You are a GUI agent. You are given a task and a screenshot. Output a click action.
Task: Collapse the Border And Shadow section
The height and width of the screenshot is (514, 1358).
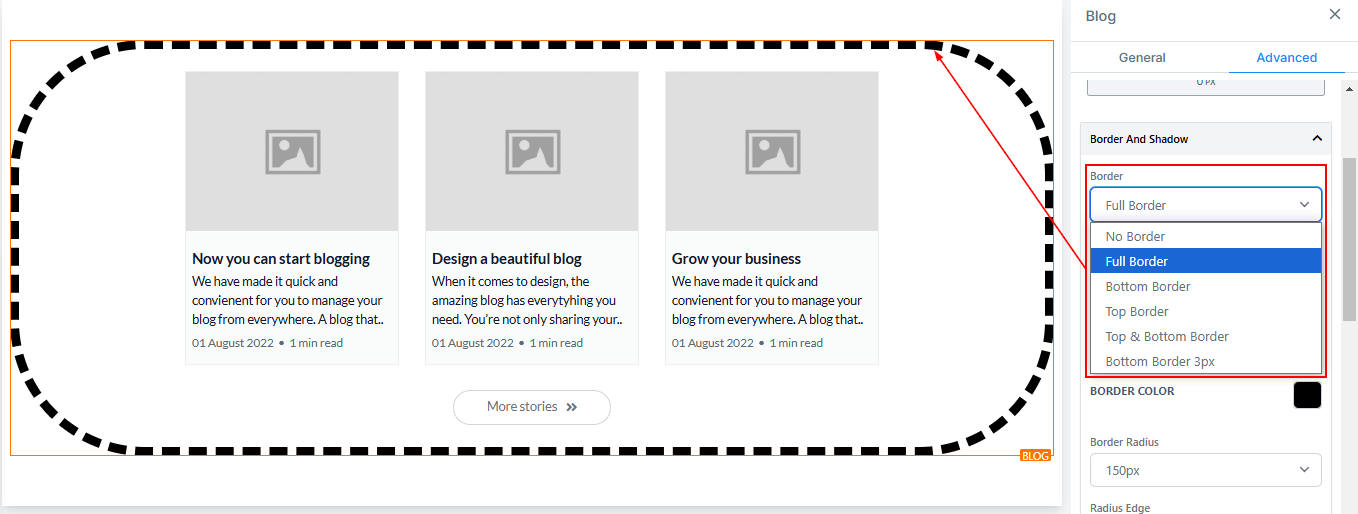coord(1316,139)
